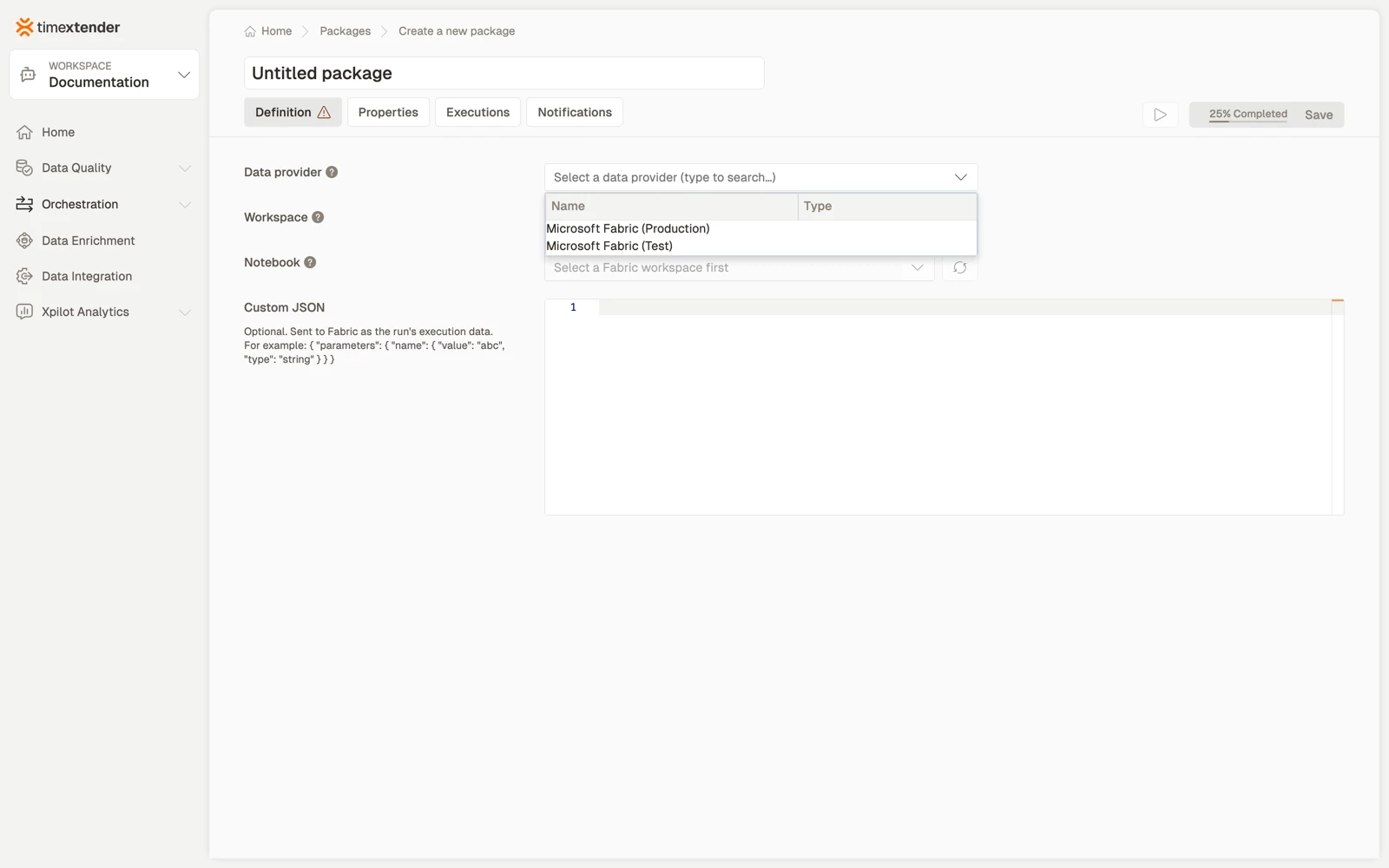Click the Data provider help icon
Image resolution: width=1389 pixels, height=868 pixels.
332,172
